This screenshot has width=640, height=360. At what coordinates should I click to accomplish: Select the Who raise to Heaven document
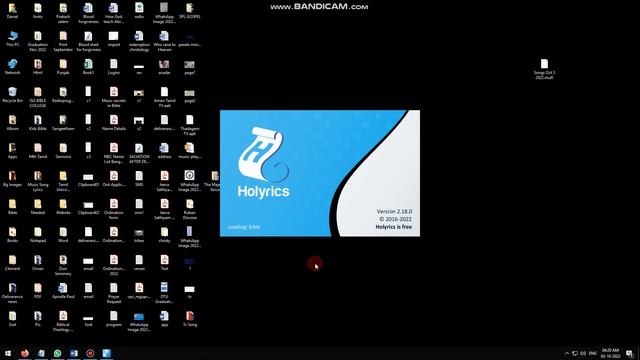point(164,42)
